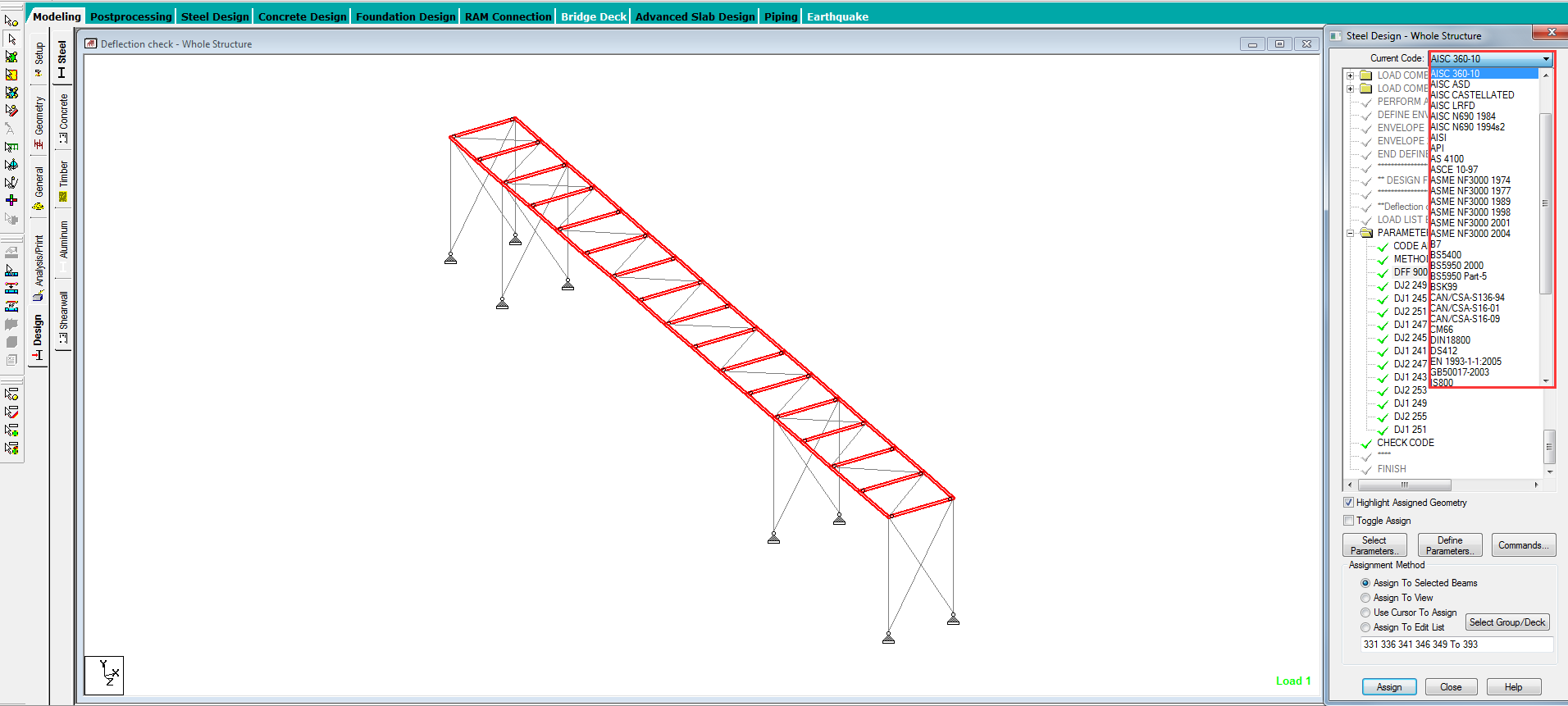Choose the cursor icon with check mark
Screen dimensions: 1568x706
click(11, 183)
